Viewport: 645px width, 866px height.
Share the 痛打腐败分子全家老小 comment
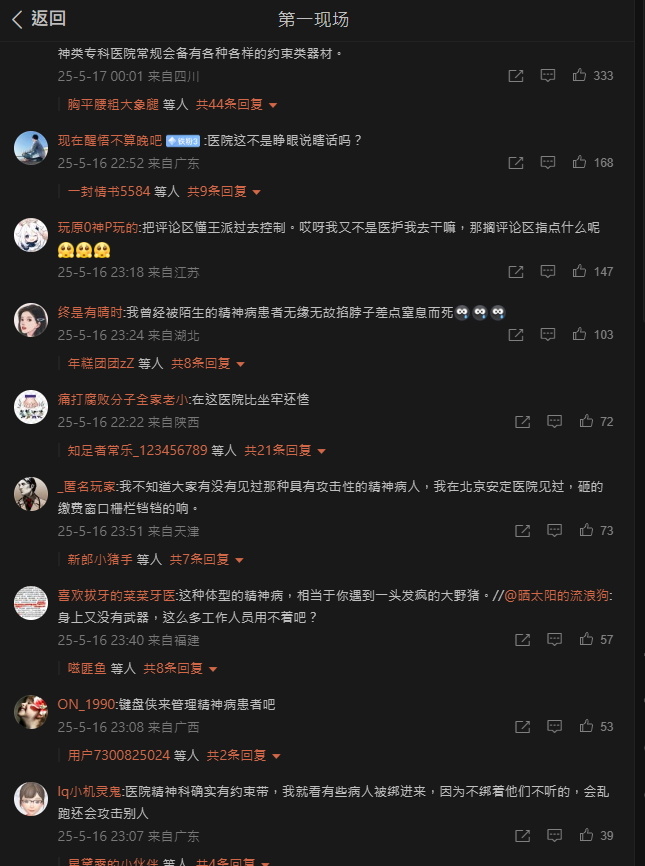pos(522,421)
